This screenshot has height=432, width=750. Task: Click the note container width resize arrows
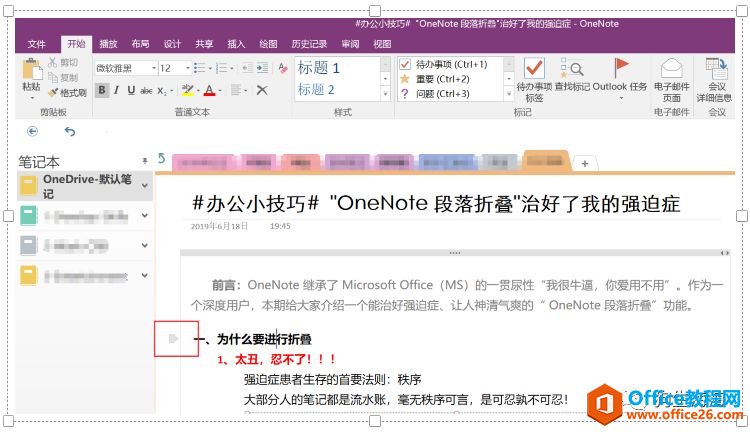[725, 253]
